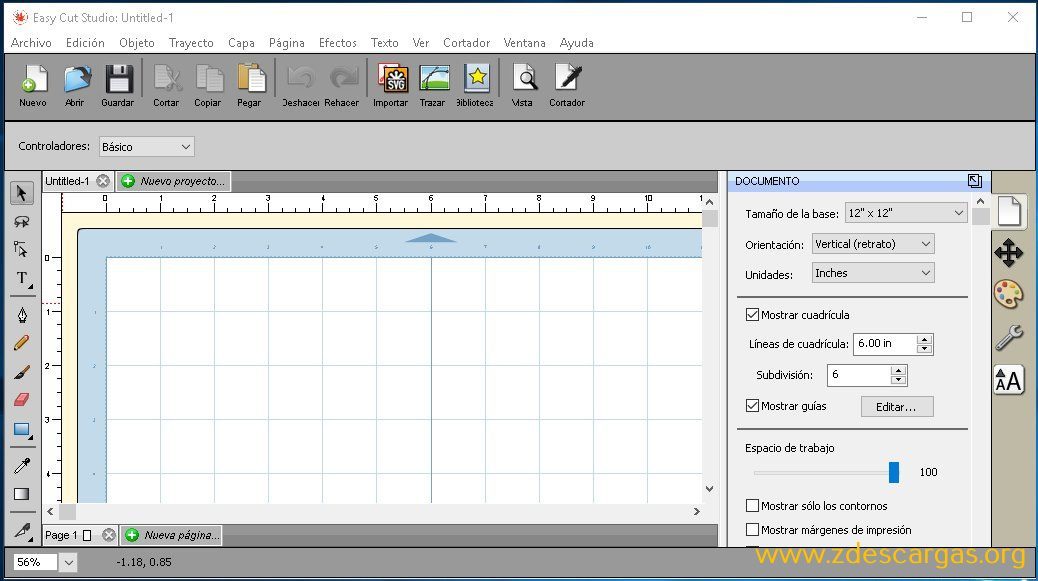Open the color palette panel
The image size is (1038, 581).
tap(1009, 294)
